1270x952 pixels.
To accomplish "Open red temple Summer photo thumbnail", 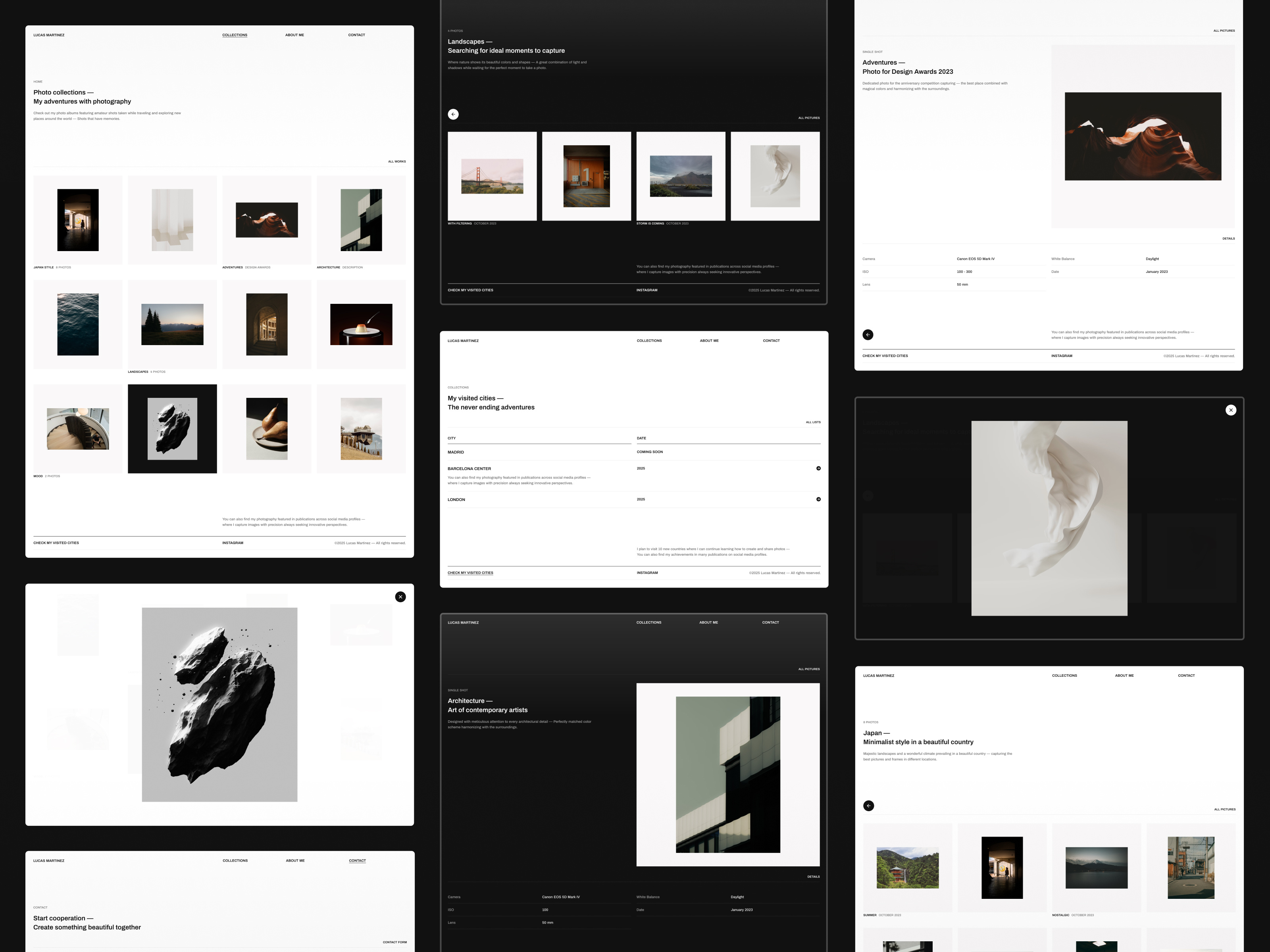I will (x=907, y=868).
